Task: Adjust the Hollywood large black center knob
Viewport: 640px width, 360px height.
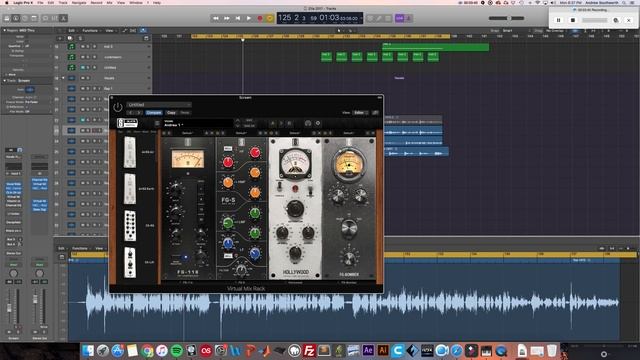Action: click(295, 209)
